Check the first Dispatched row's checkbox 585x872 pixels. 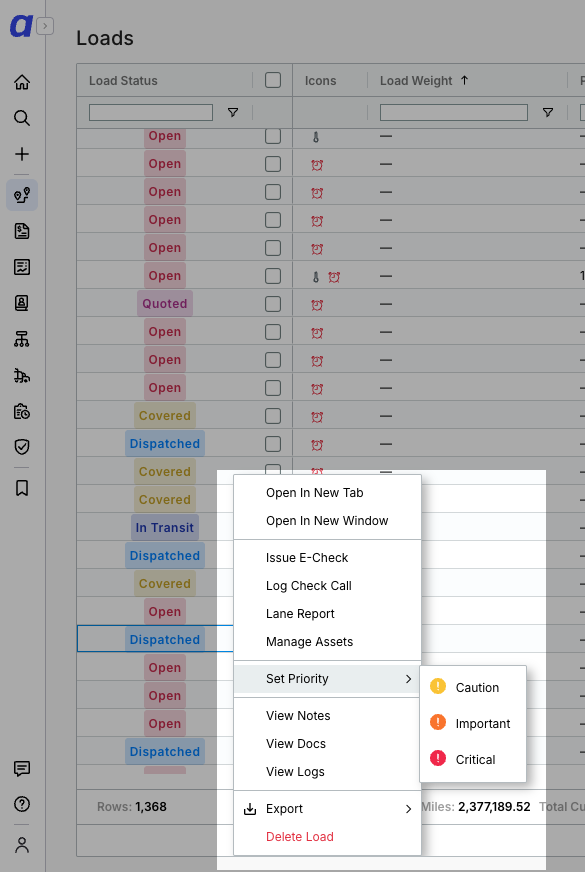tap(273, 444)
